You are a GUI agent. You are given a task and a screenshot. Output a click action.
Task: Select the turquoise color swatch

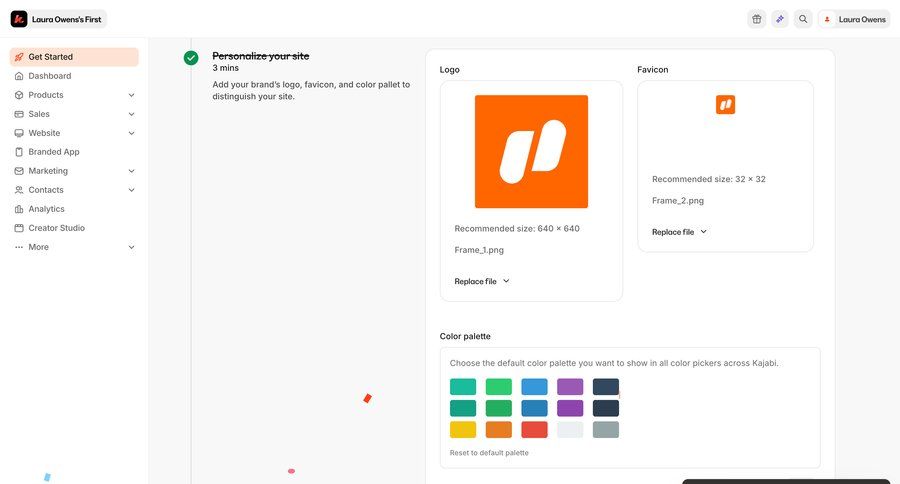pos(463,386)
